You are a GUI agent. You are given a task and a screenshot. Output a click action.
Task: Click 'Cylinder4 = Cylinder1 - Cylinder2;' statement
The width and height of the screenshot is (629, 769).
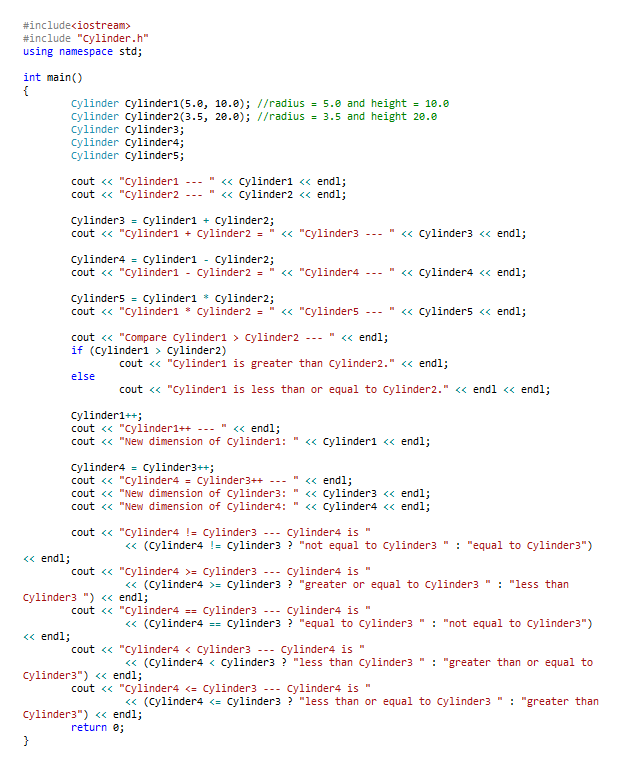(x=173, y=259)
